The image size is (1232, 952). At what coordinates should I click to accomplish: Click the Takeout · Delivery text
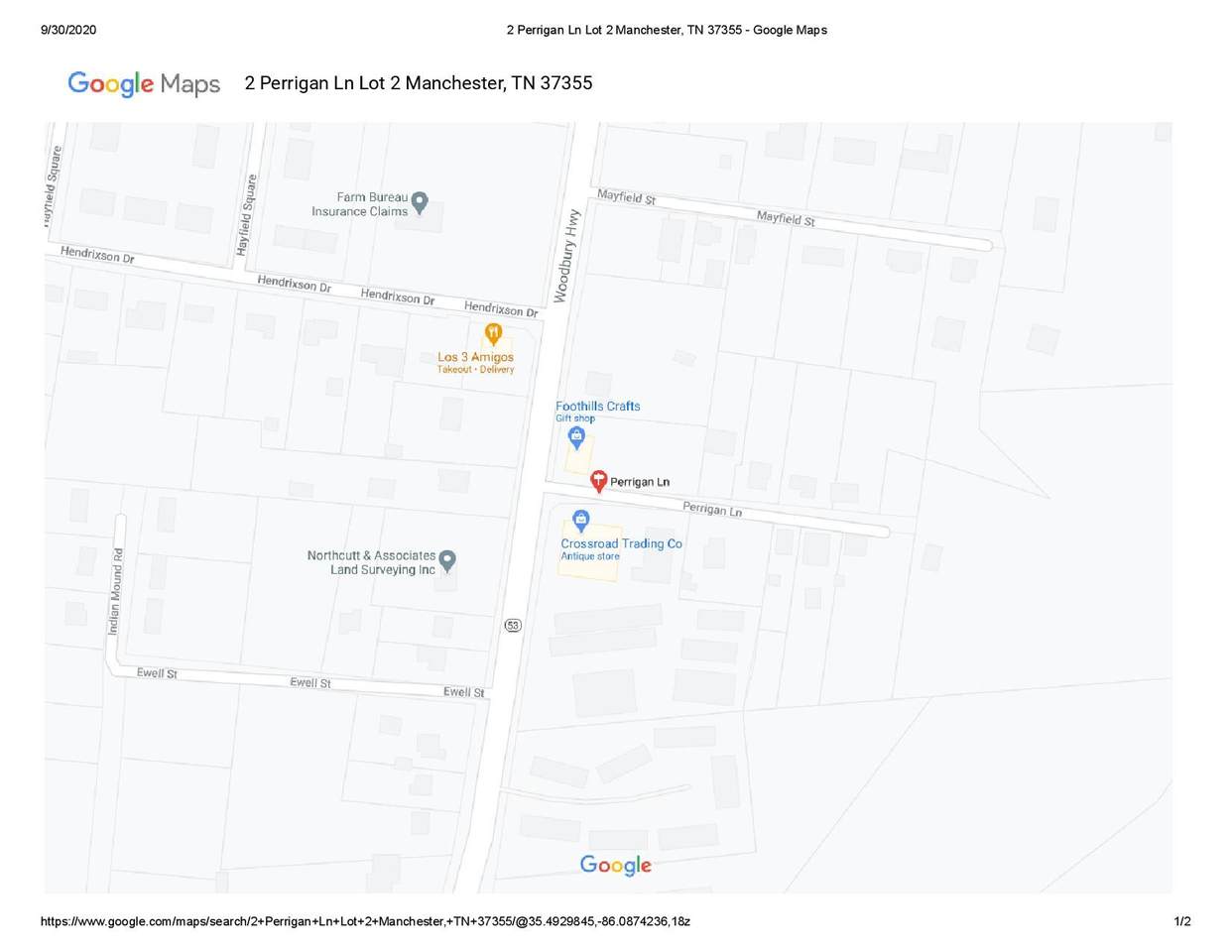click(476, 370)
